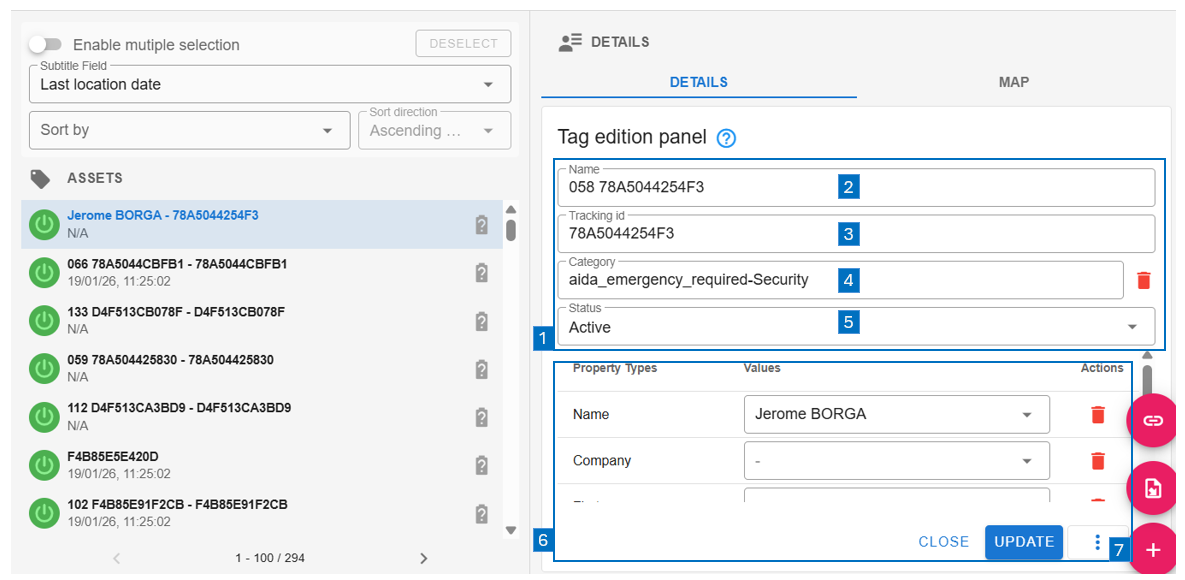Open the three-dot more options menu
This screenshot has height=580, width=1185.
[1097, 542]
